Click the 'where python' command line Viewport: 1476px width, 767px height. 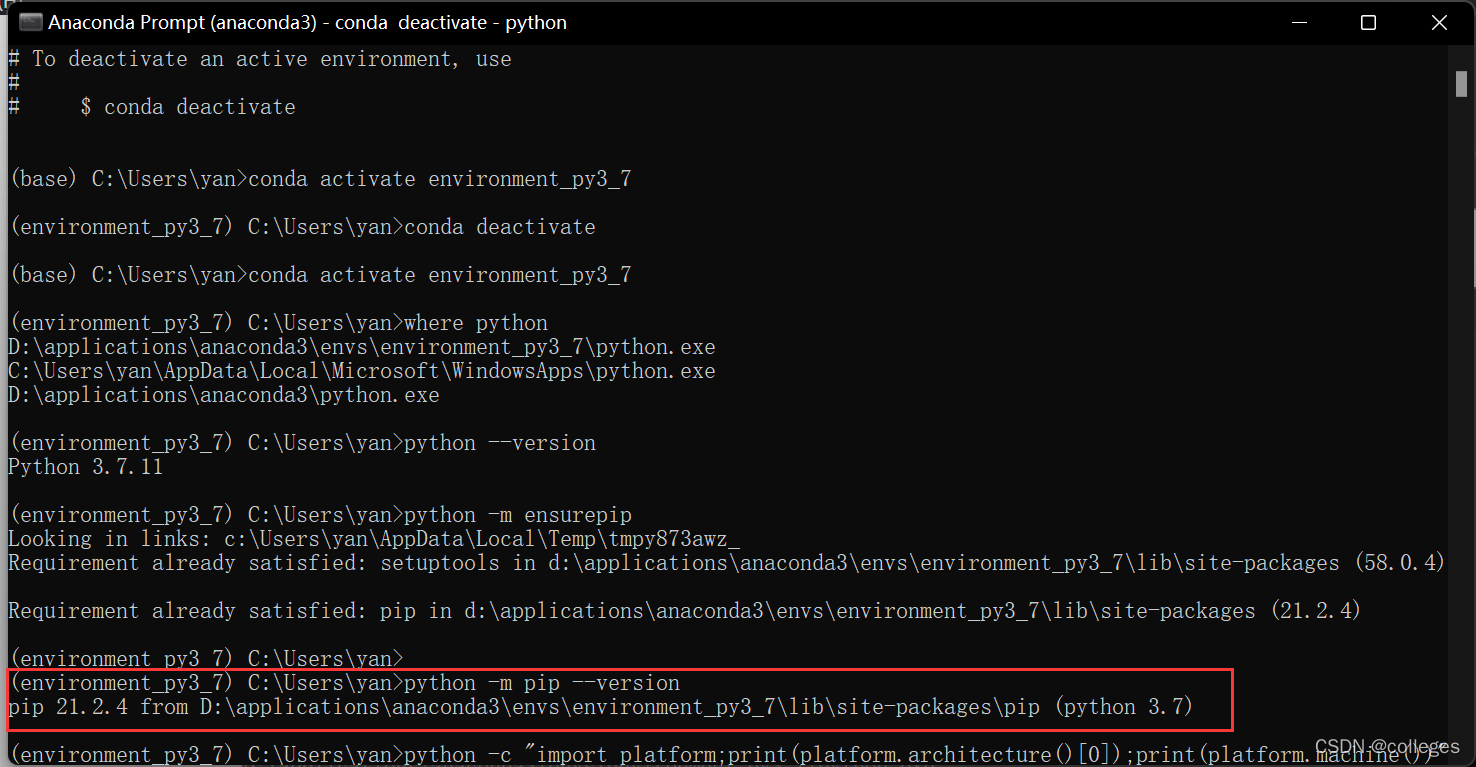[278, 323]
